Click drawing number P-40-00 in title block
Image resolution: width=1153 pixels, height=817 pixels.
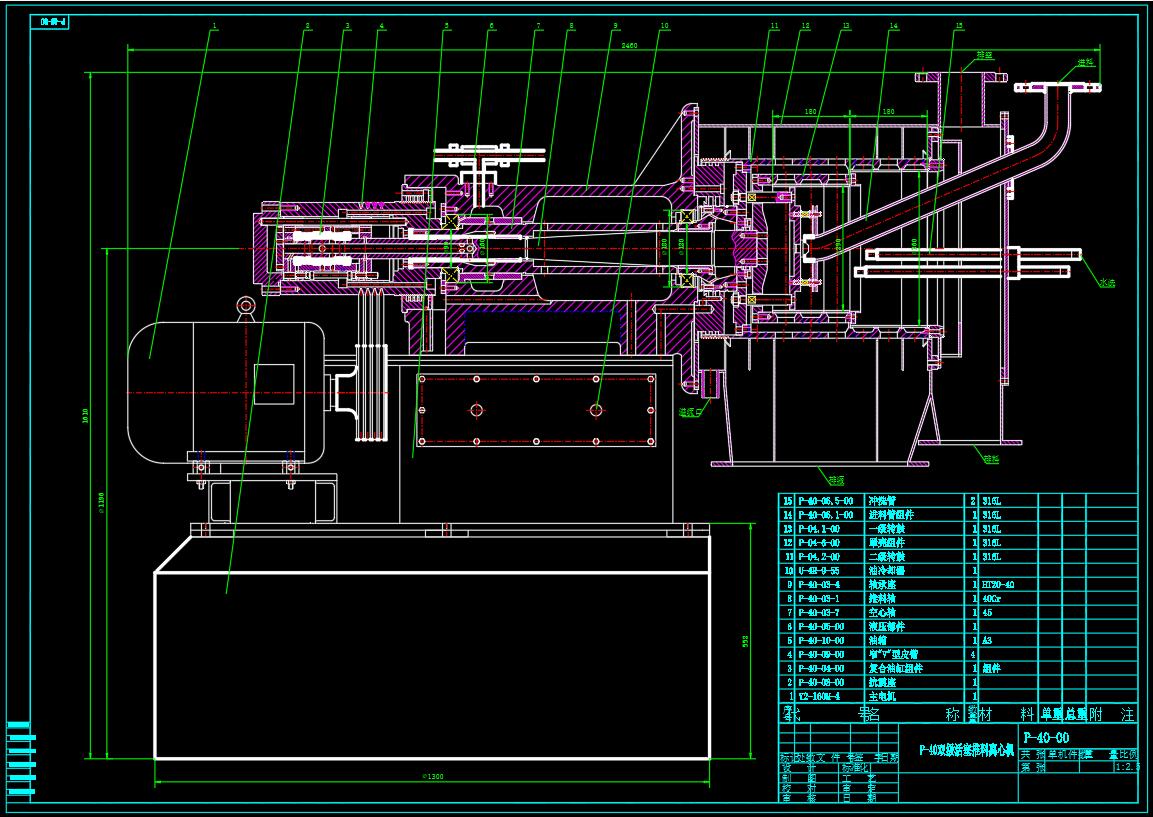pos(1046,738)
